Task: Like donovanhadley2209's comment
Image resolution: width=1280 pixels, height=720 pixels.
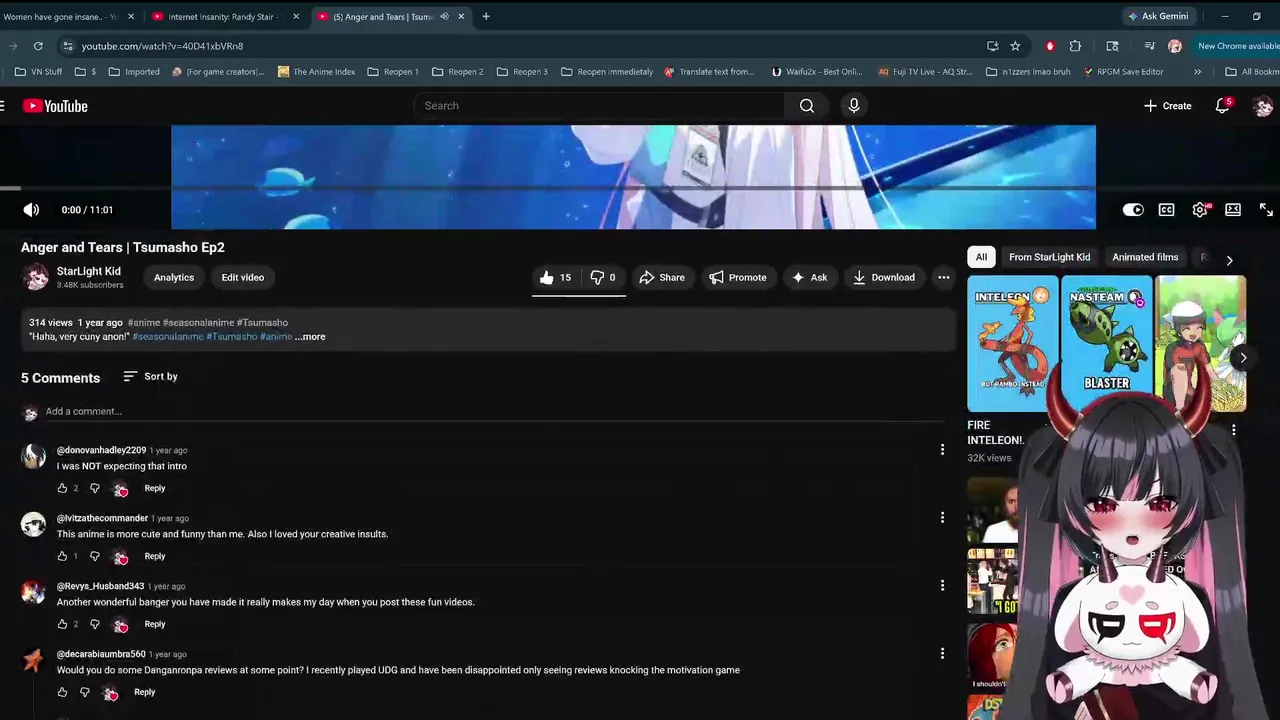Action: pyautogui.click(x=62, y=489)
